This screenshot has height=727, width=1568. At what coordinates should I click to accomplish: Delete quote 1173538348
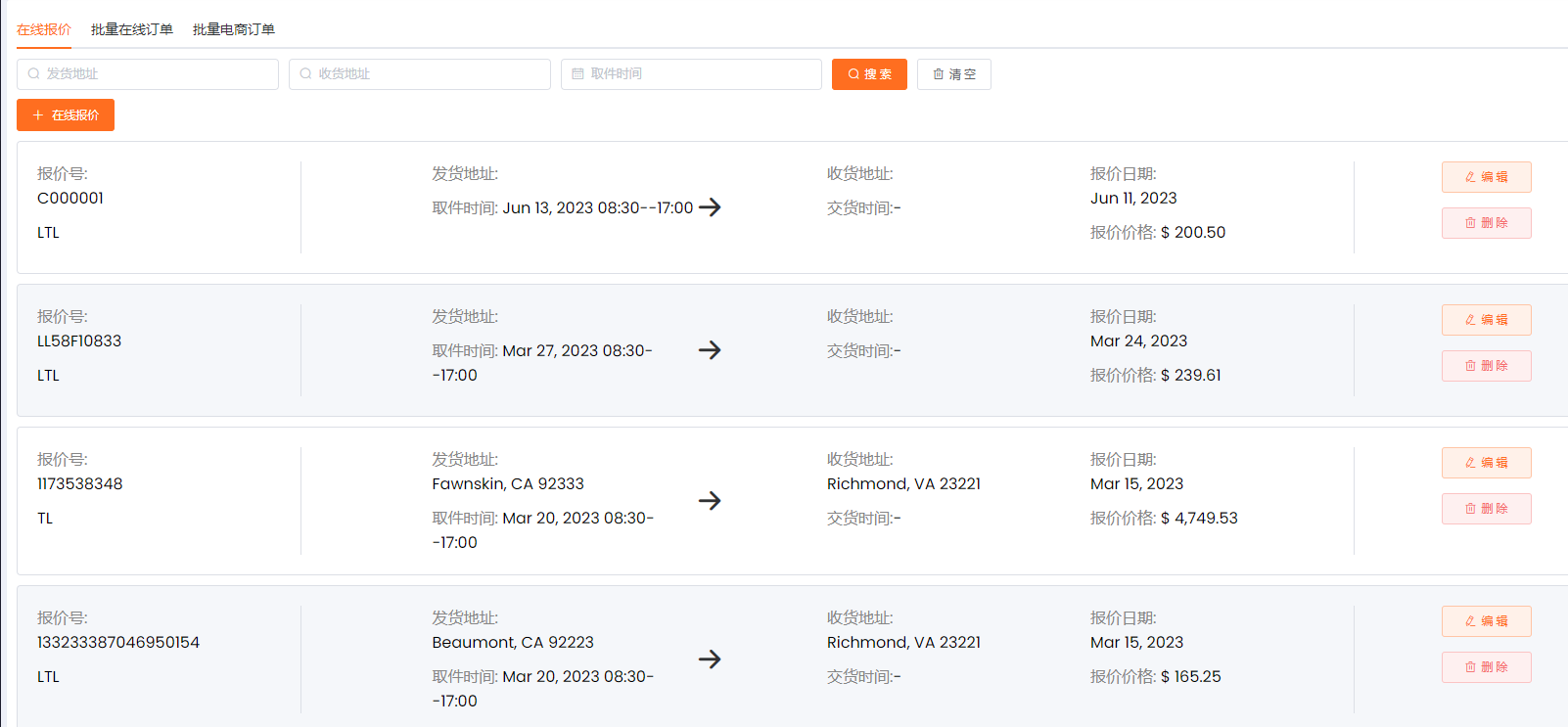[1486, 509]
